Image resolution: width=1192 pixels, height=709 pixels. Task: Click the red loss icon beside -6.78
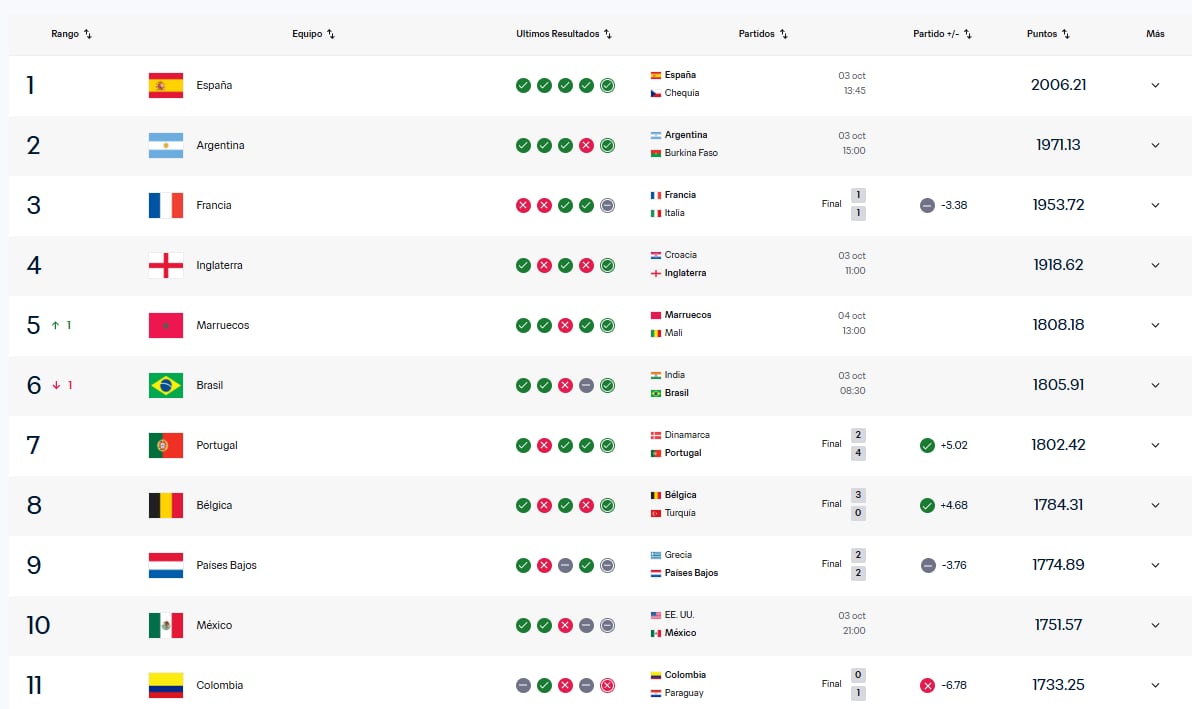927,685
